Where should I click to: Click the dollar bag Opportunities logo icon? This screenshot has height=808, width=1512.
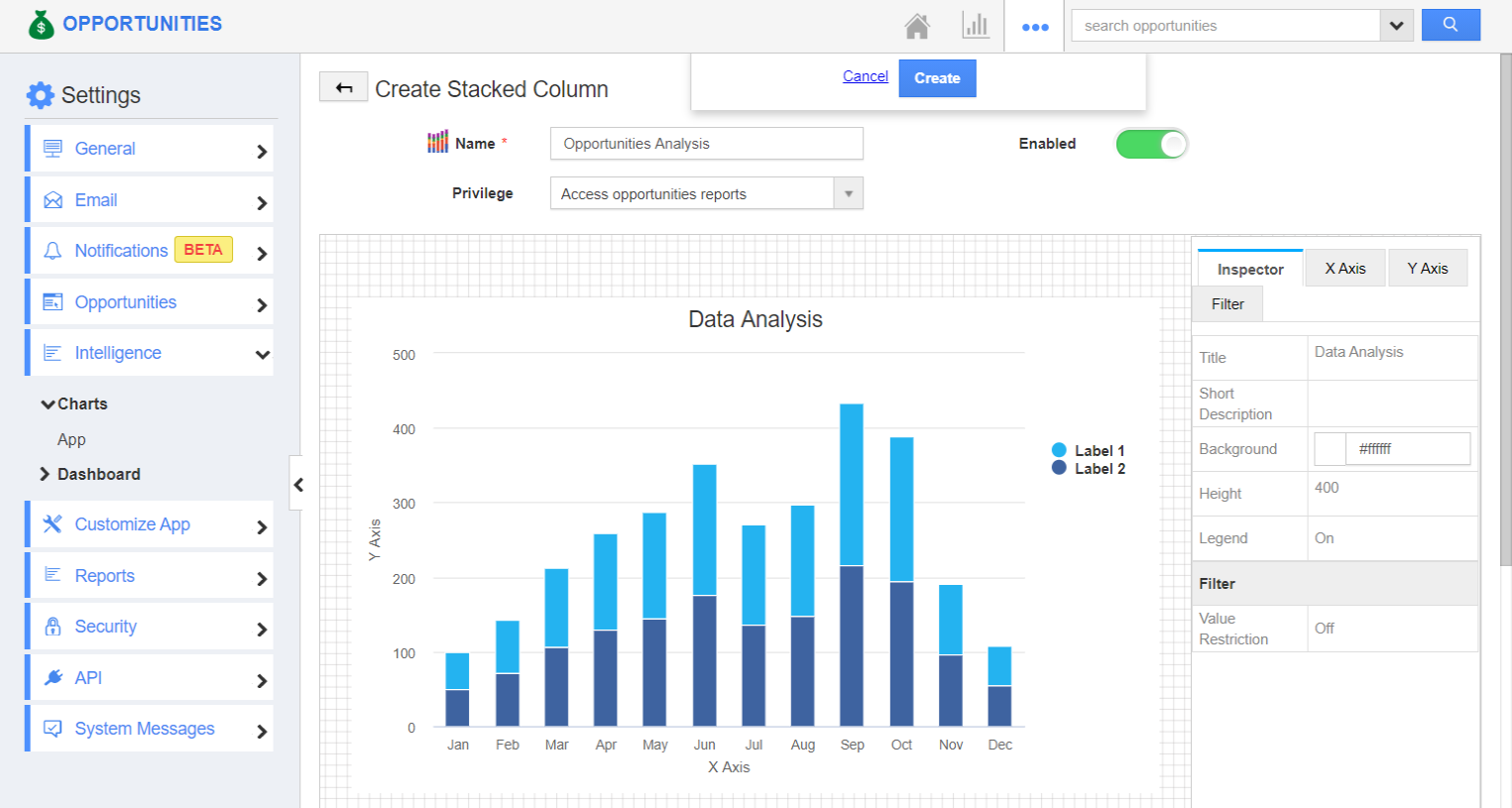pos(41,22)
